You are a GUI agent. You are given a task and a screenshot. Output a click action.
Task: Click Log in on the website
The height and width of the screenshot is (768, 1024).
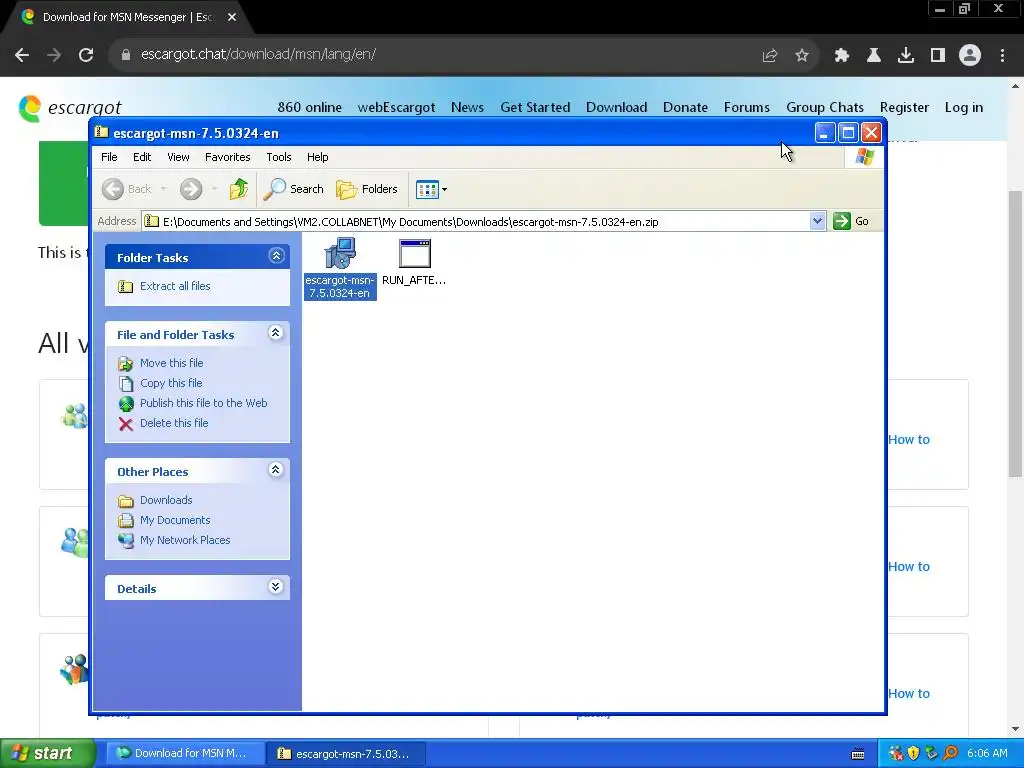pyautogui.click(x=963, y=108)
